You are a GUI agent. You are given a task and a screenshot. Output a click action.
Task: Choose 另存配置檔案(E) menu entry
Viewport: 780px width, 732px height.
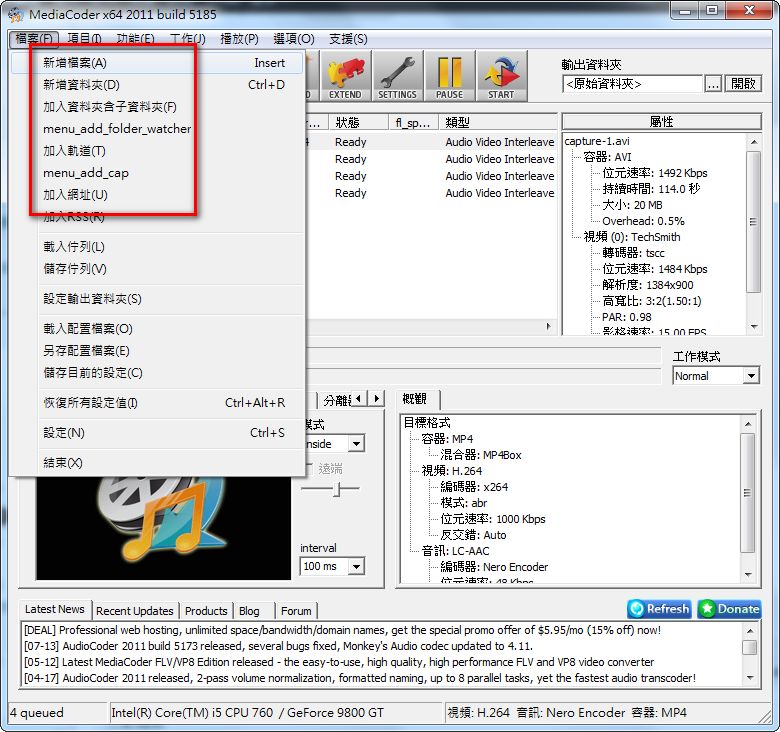tap(157, 351)
